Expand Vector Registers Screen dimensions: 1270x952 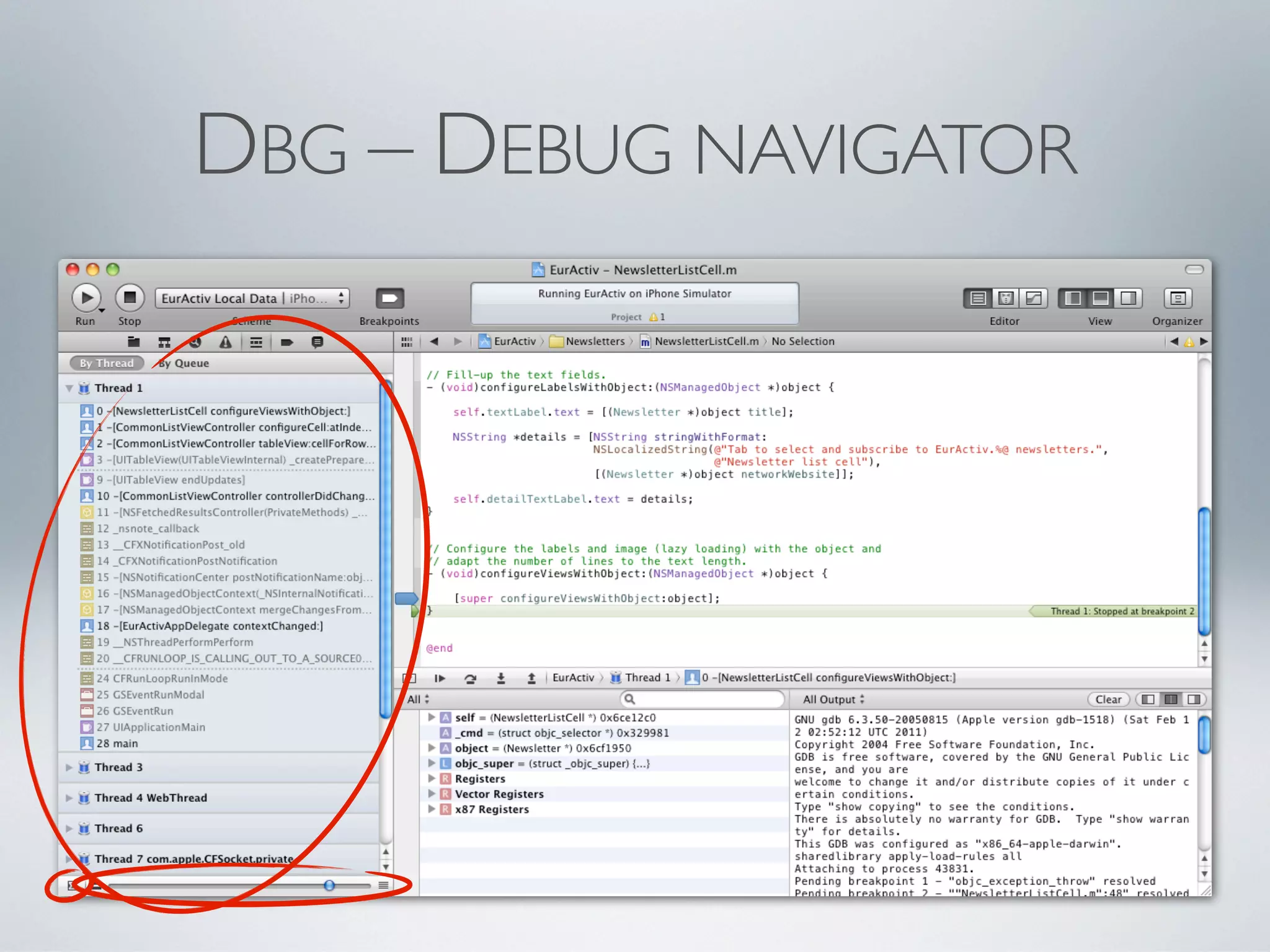[432, 794]
